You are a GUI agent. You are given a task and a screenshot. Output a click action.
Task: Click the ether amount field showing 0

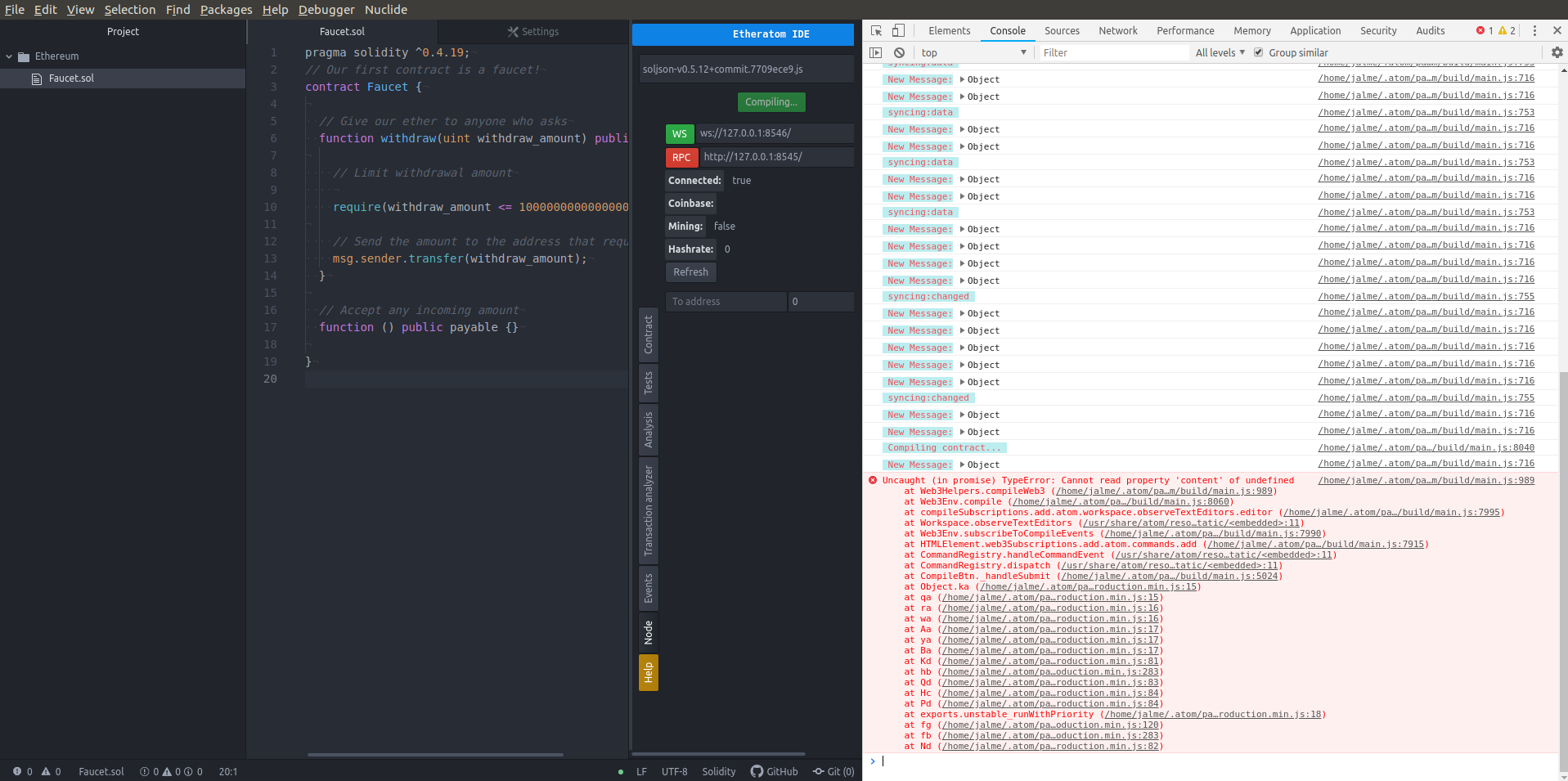click(x=821, y=302)
